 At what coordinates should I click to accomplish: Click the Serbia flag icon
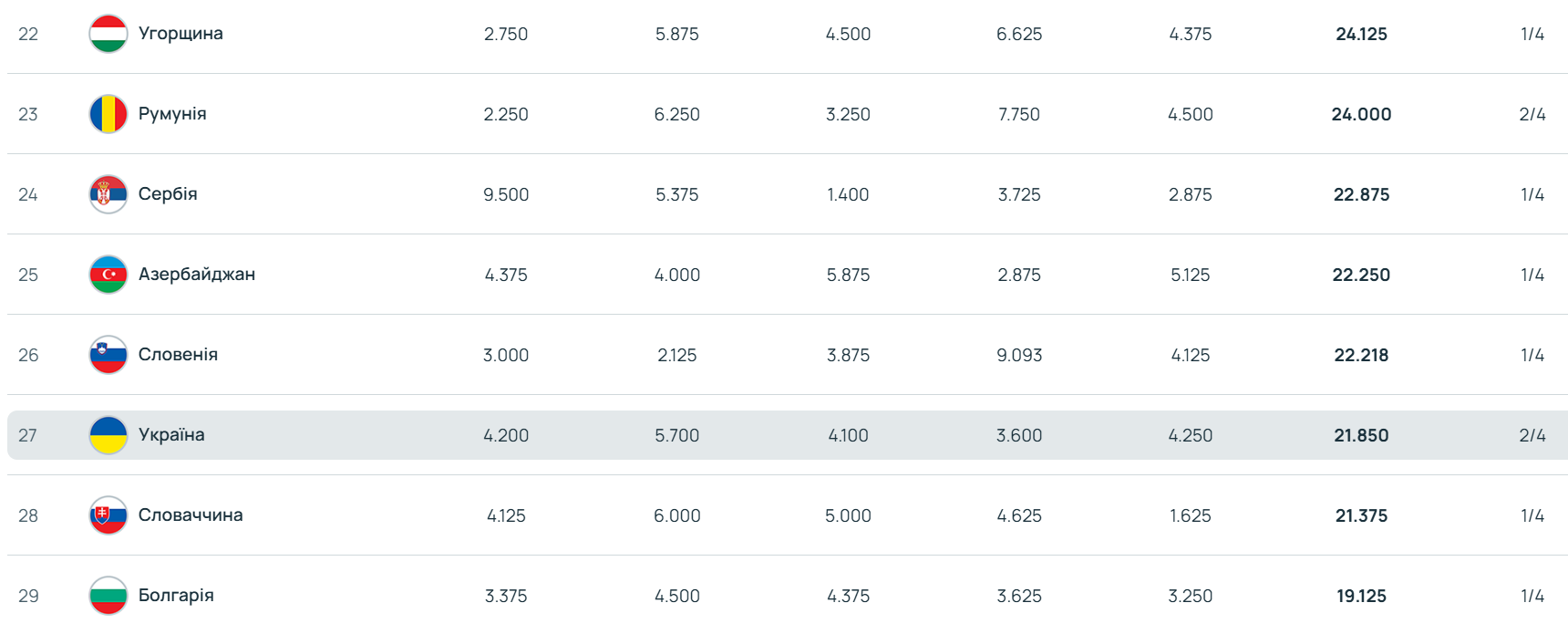pyautogui.click(x=108, y=194)
